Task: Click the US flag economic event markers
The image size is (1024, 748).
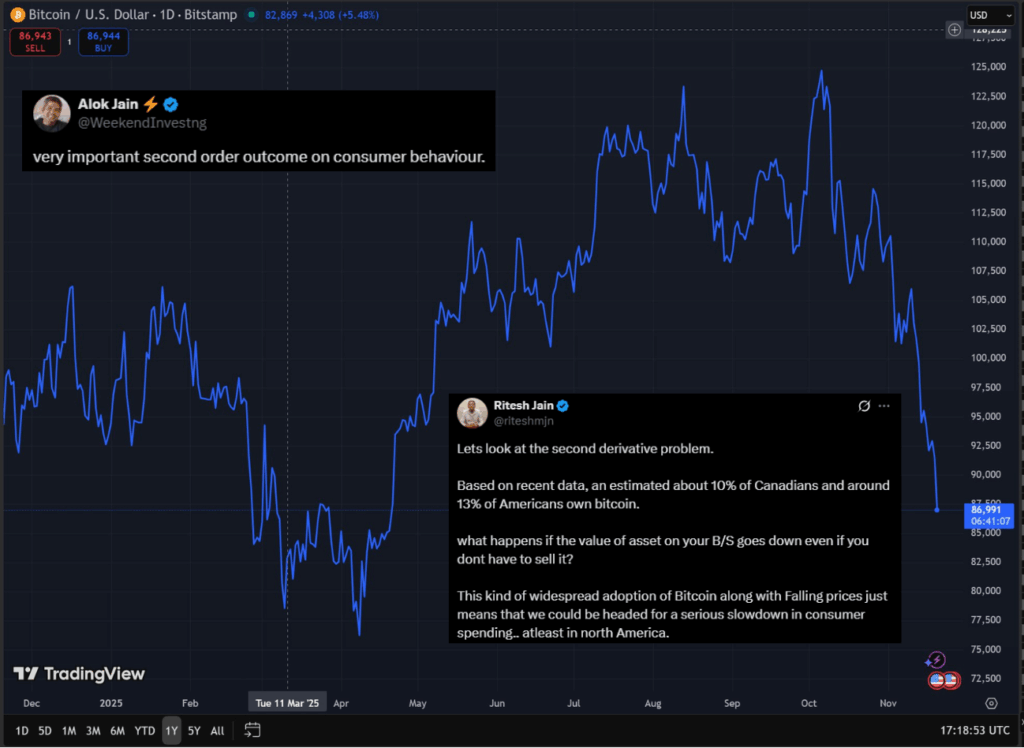Action: click(x=945, y=680)
